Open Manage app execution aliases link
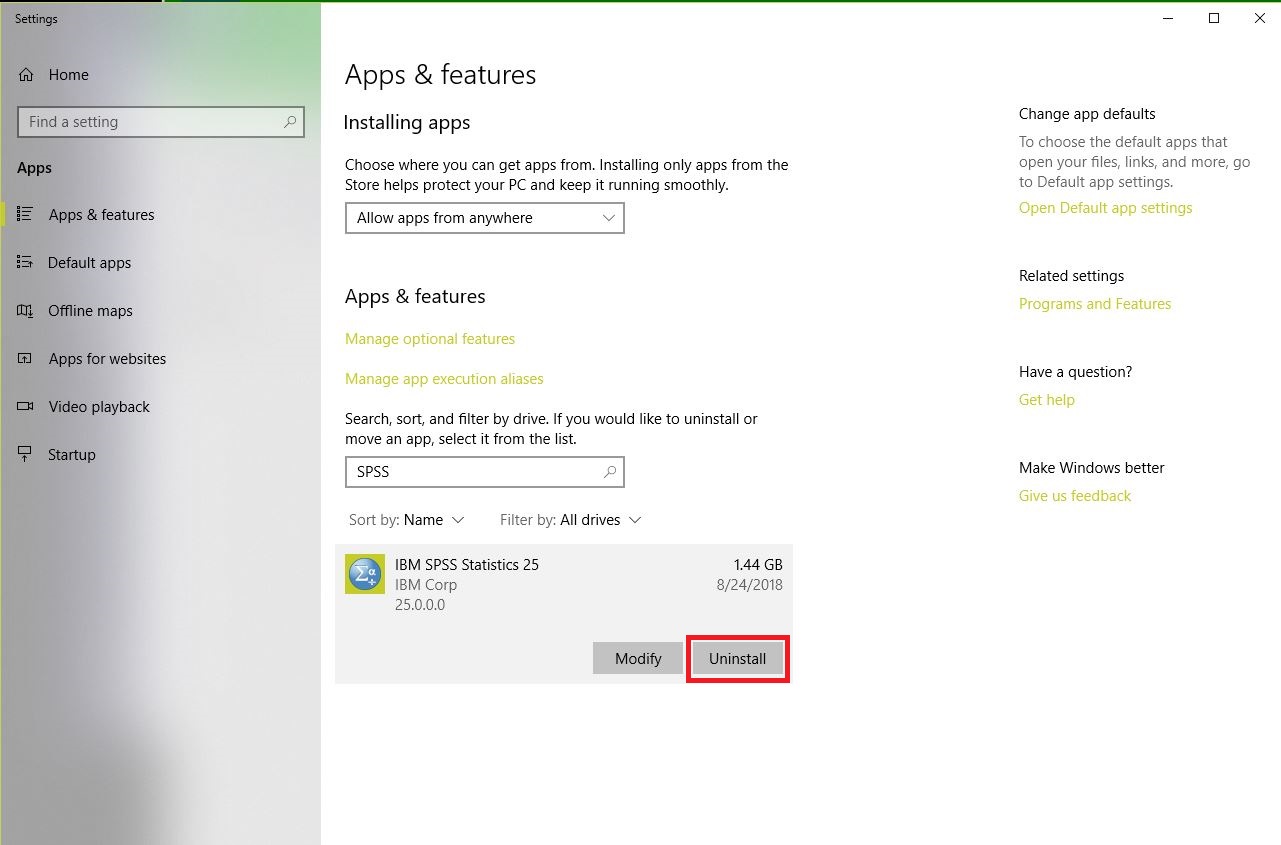Screen dimensions: 1281x845 (444, 379)
